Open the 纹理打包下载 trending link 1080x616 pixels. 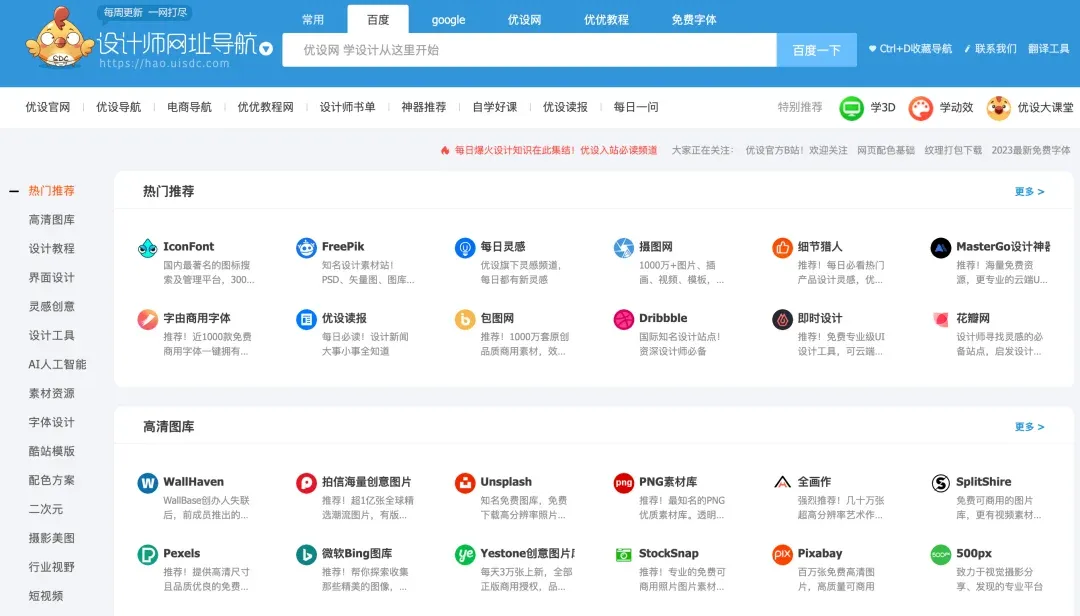(x=953, y=150)
